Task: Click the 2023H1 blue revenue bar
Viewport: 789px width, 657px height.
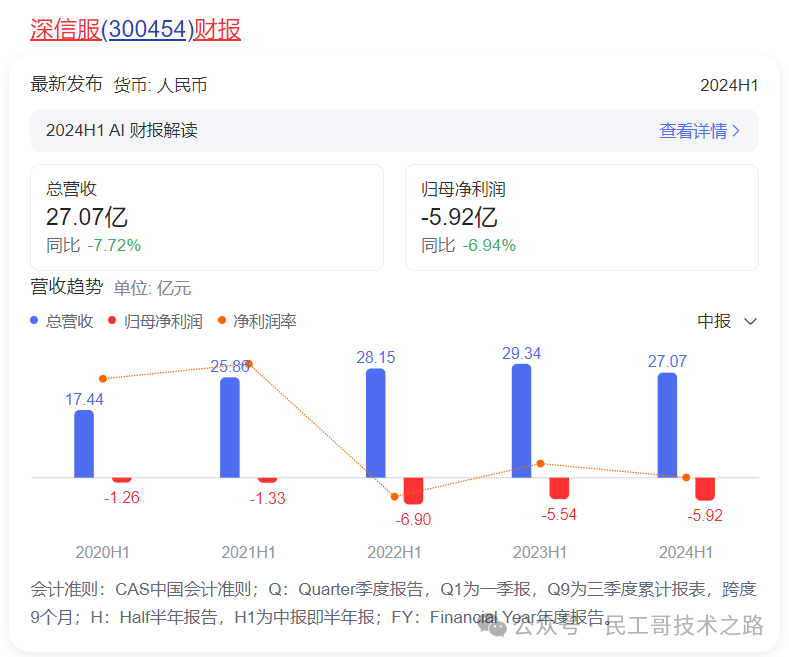Action: (x=521, y=421)
